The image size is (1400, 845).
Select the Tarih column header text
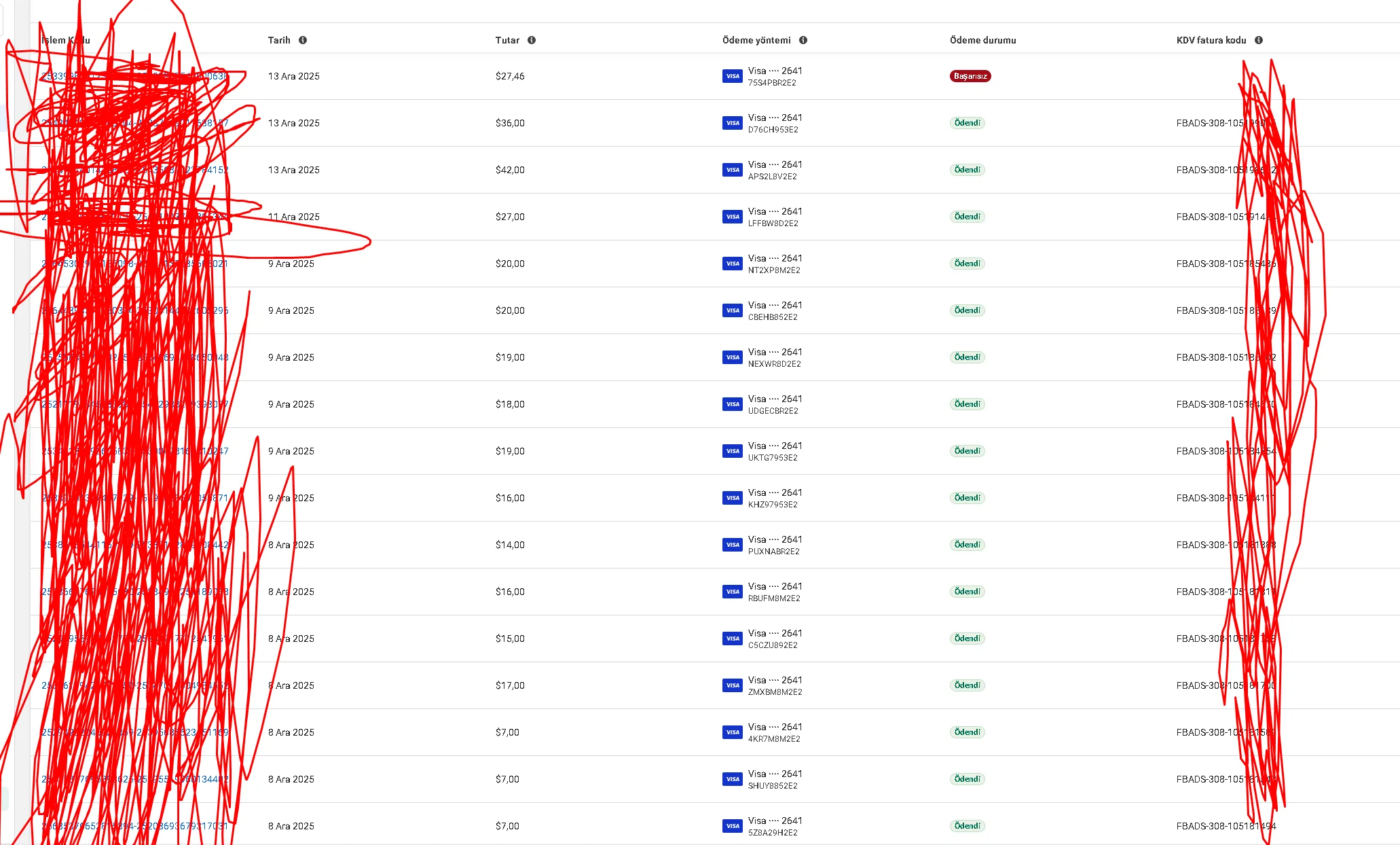pyautogui.click(x=279, y=40)
